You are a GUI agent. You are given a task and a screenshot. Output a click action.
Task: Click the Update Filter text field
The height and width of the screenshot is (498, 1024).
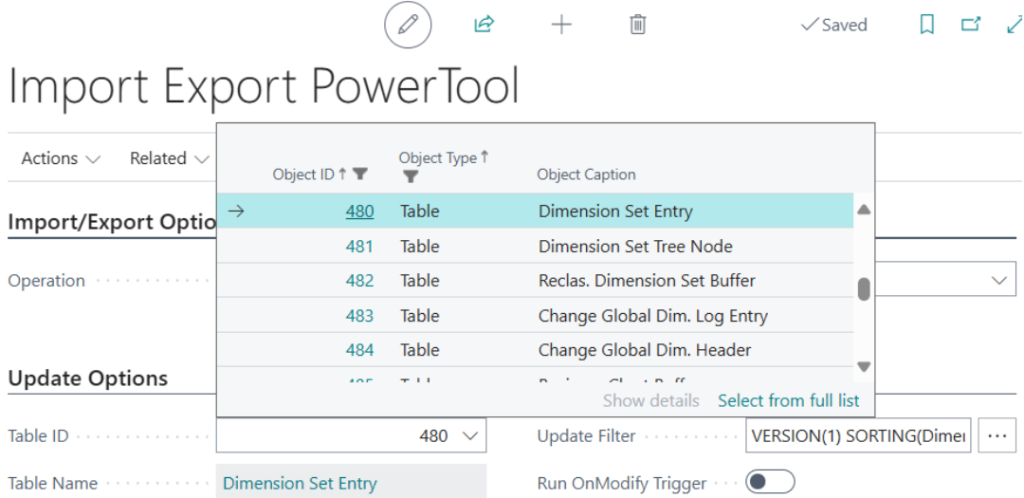coord(858,436)
